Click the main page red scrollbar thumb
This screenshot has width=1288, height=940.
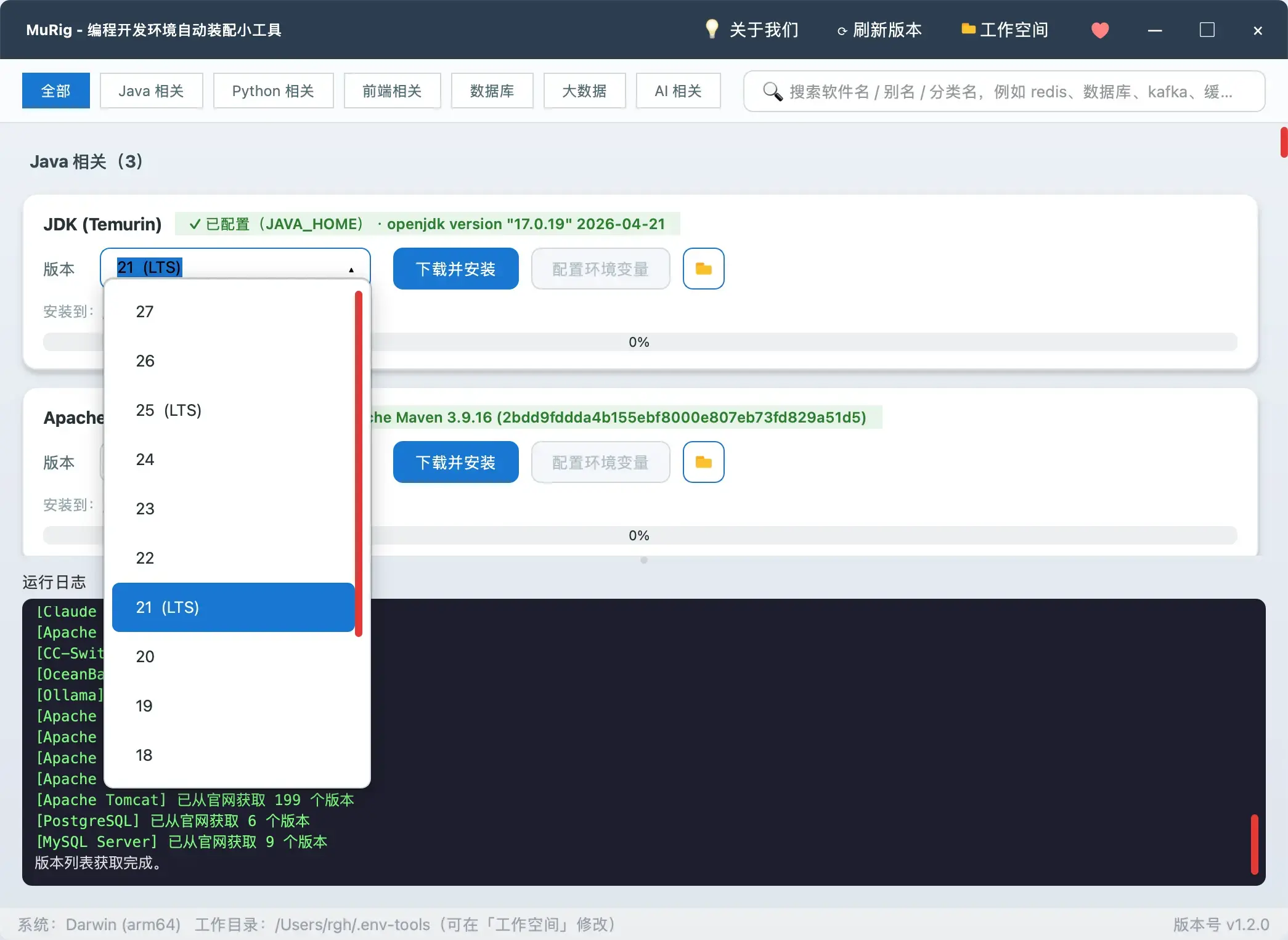click(x=1284, y=142)
